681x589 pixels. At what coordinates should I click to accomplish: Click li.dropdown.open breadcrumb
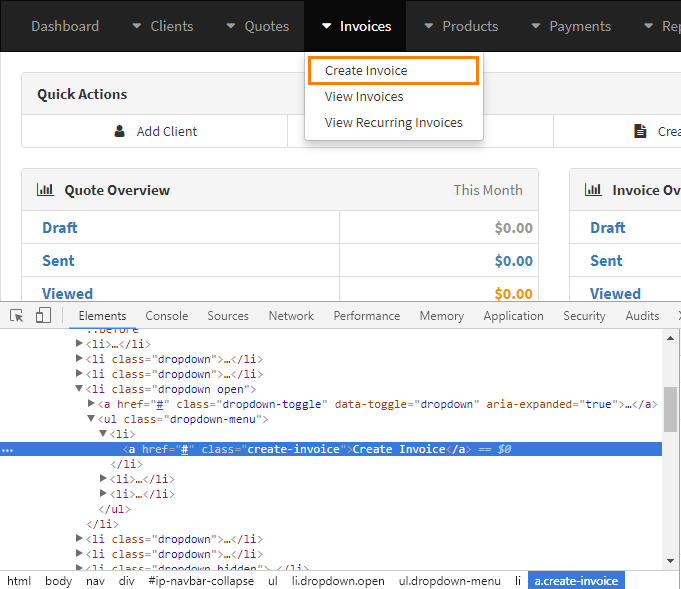(x=338, y=581)
